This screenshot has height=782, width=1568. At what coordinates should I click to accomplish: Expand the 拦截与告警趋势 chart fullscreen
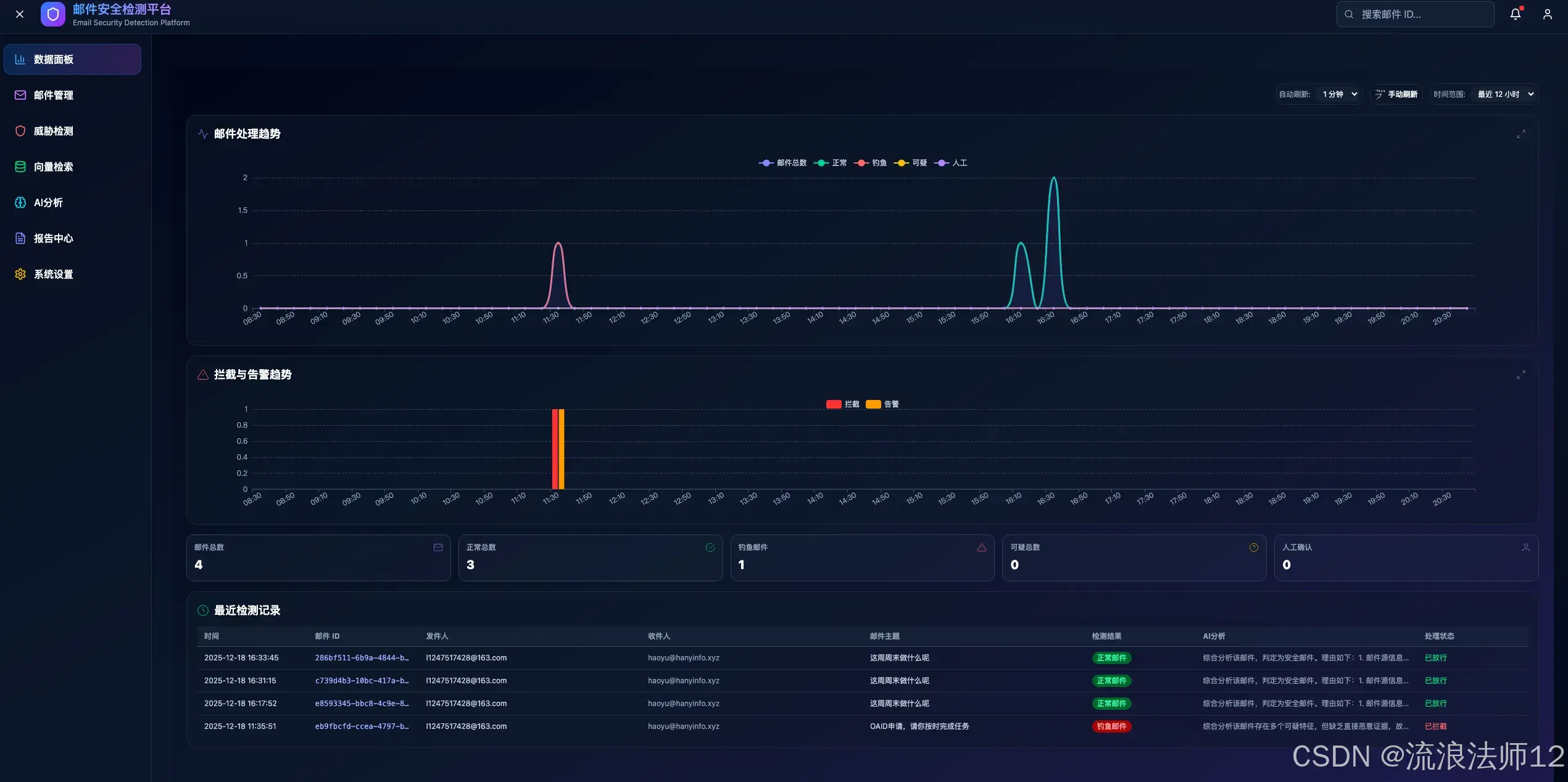1520,375
